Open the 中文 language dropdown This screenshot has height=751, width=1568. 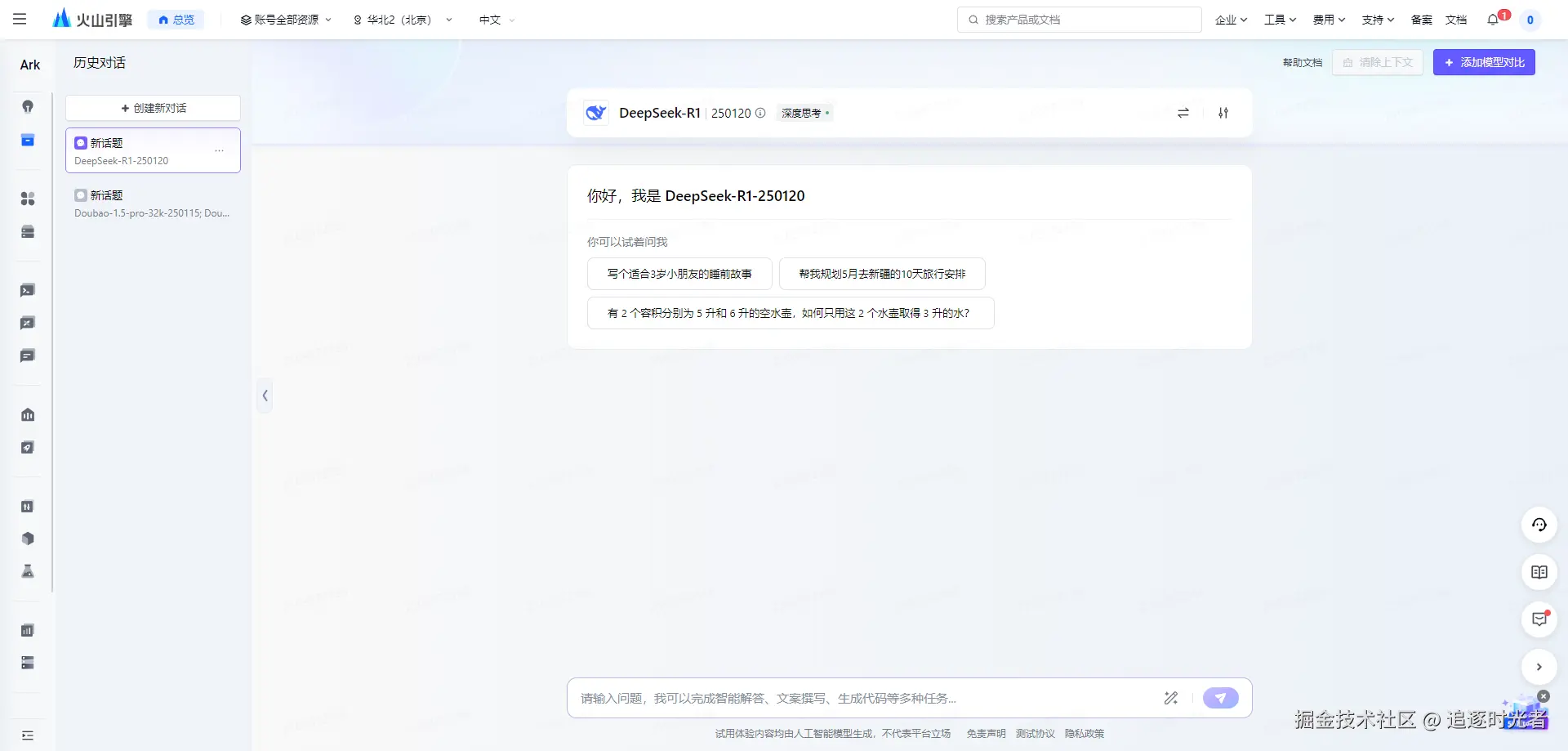[497, 20]
